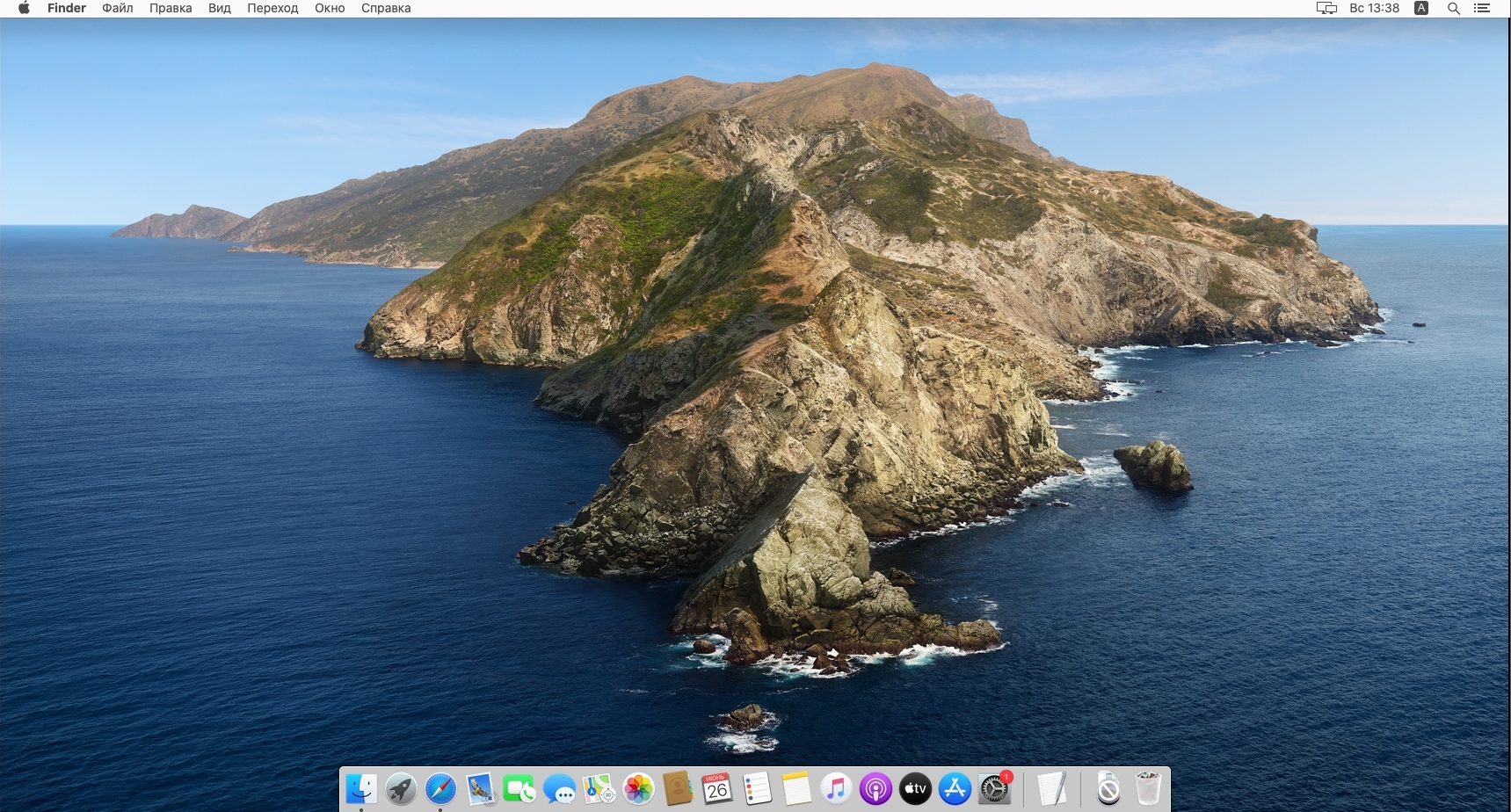This screenshot has width=1511, height=812.
Task: Launch FaceTime from the Dock
Action: (519, 789)
